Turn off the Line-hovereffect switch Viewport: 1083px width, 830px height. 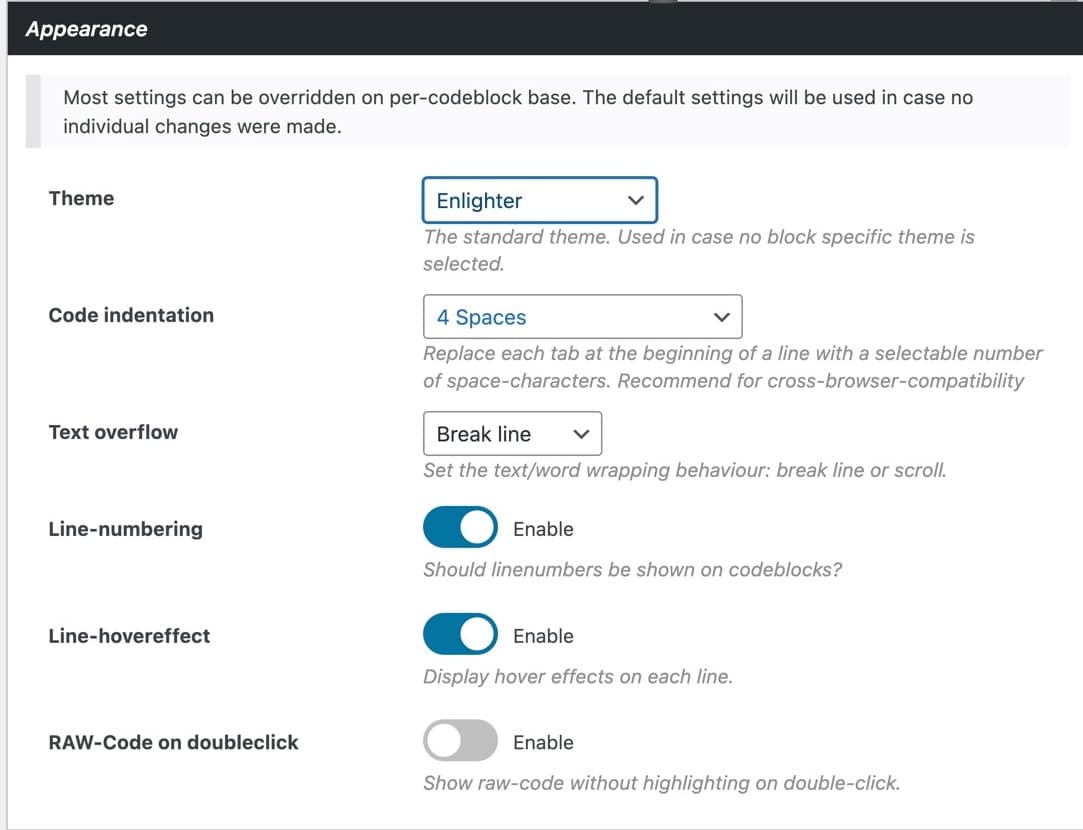460,634
